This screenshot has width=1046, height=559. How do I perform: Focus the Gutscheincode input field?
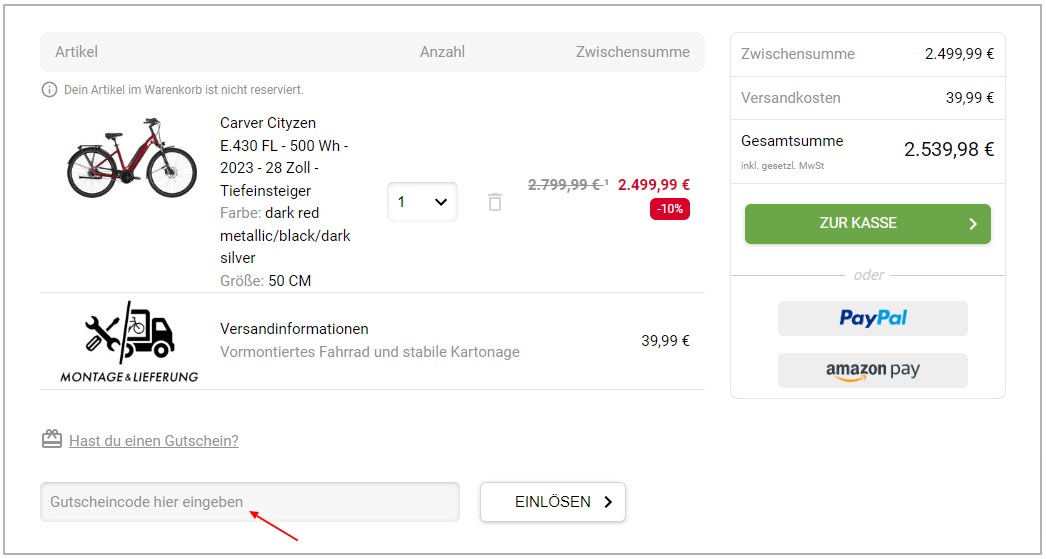click(x=249, y=502)
